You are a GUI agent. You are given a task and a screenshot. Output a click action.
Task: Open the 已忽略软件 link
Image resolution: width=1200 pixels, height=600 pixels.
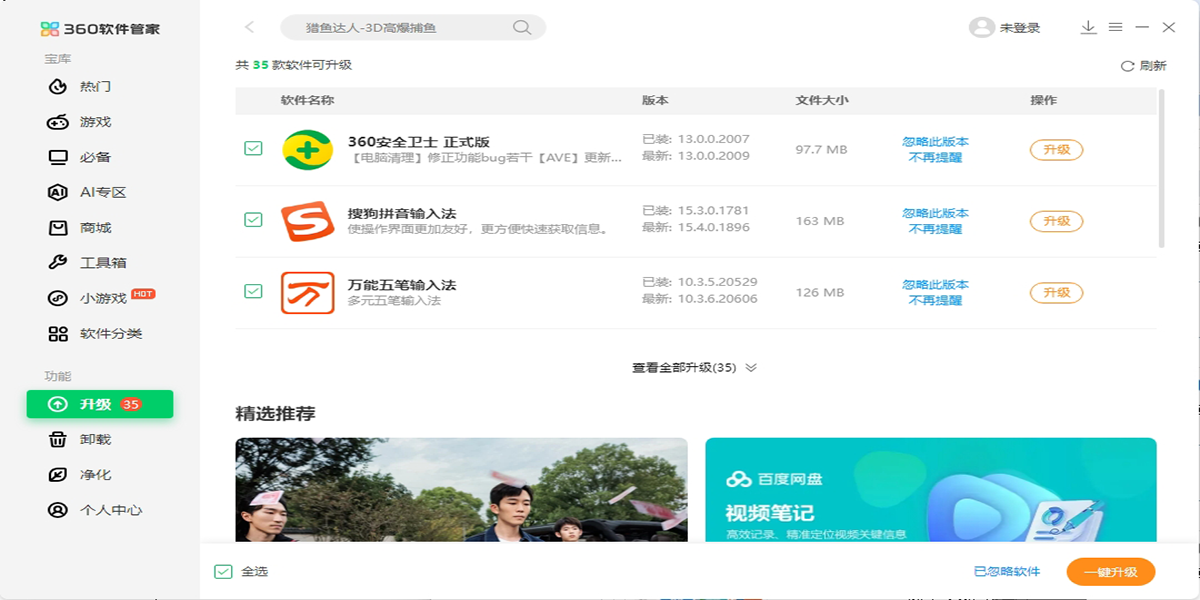click(x=1006, y=572)
